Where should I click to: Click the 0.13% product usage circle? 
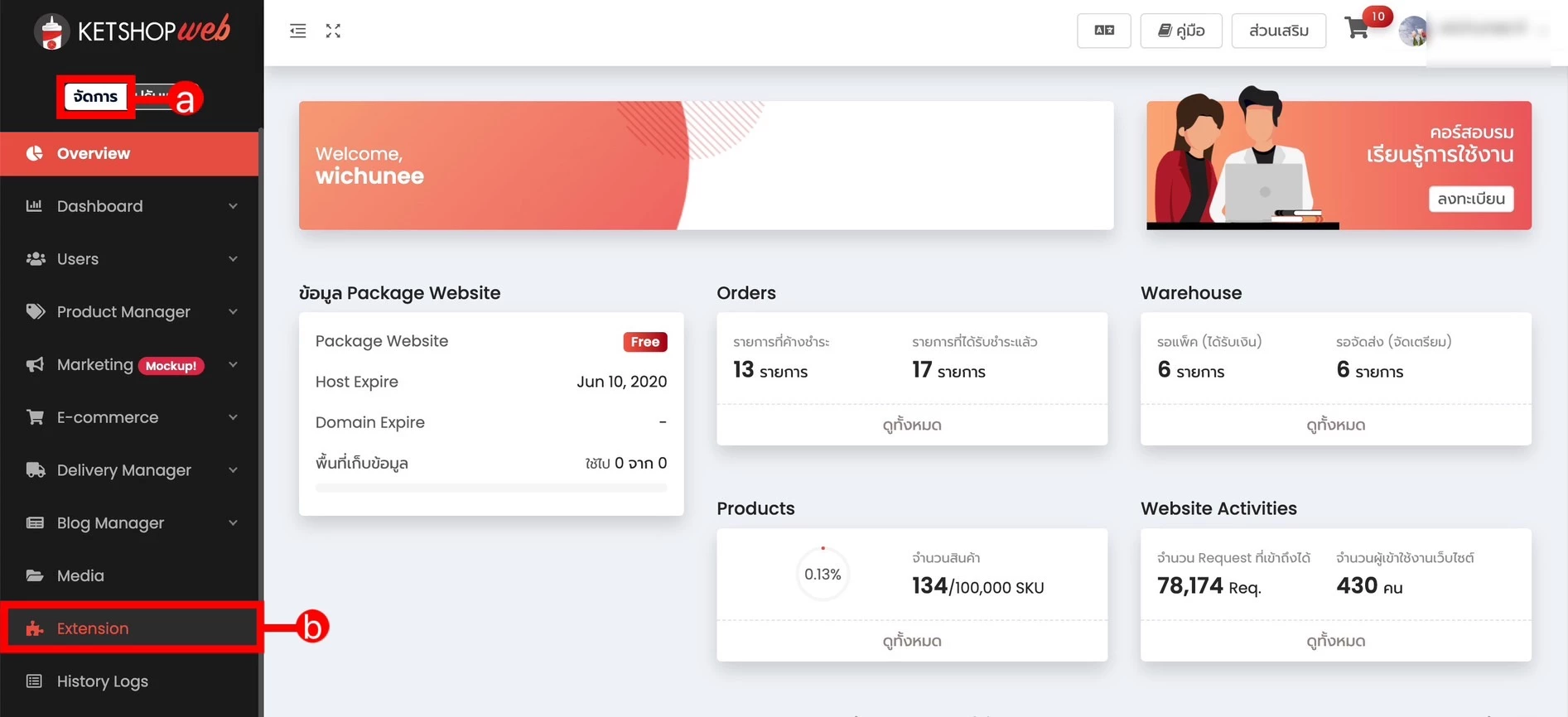(x=823, y=574)
